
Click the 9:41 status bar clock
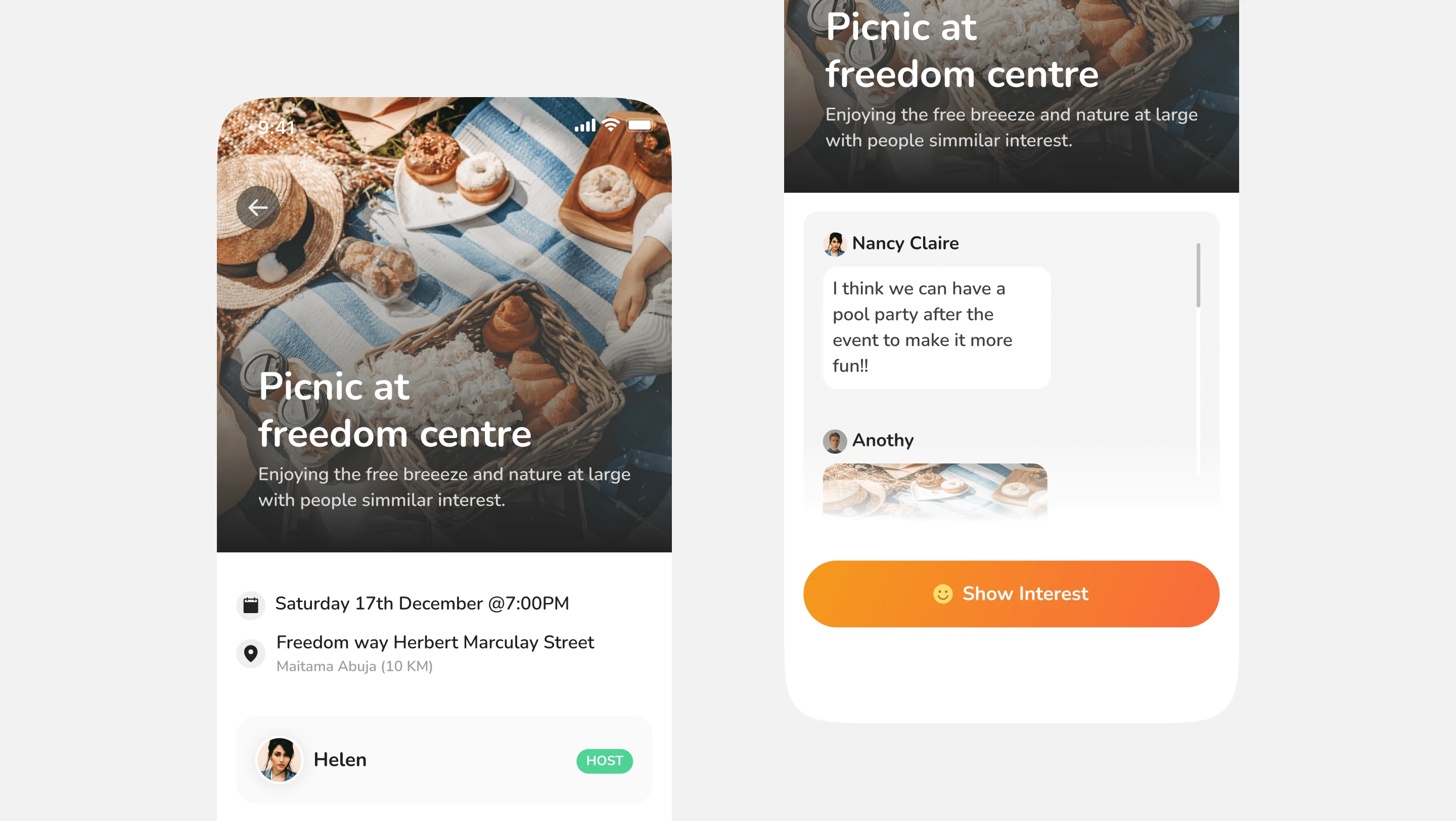277,126
